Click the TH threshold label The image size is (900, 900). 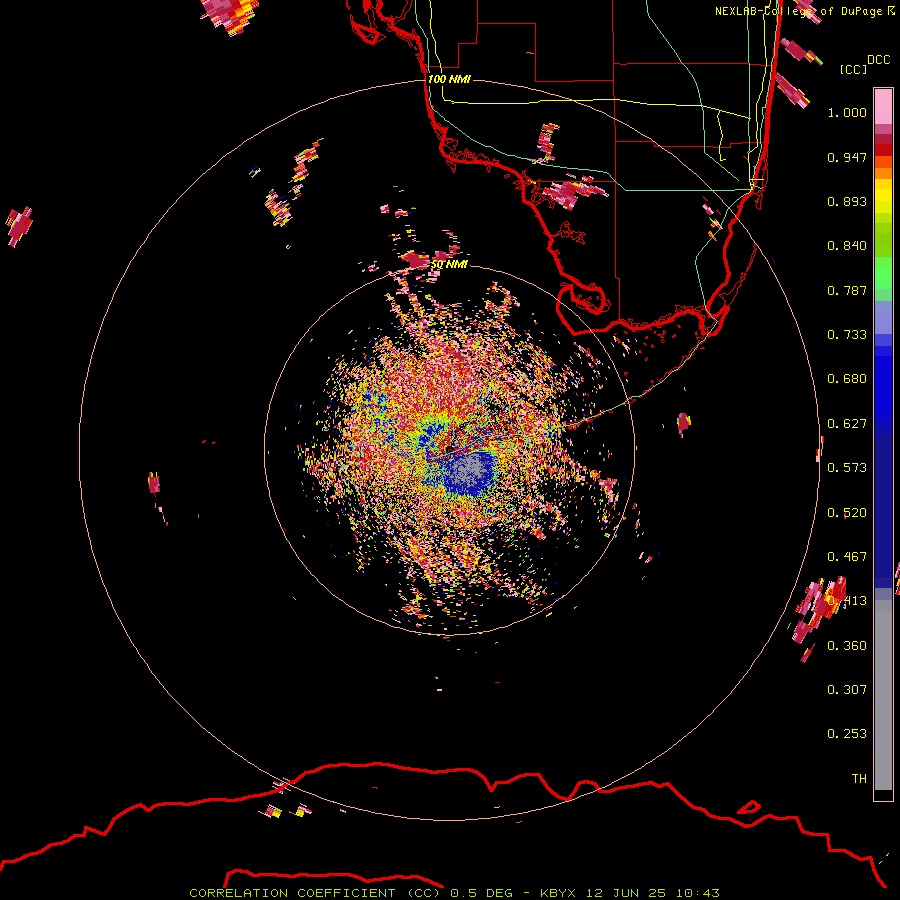point(859,779)
